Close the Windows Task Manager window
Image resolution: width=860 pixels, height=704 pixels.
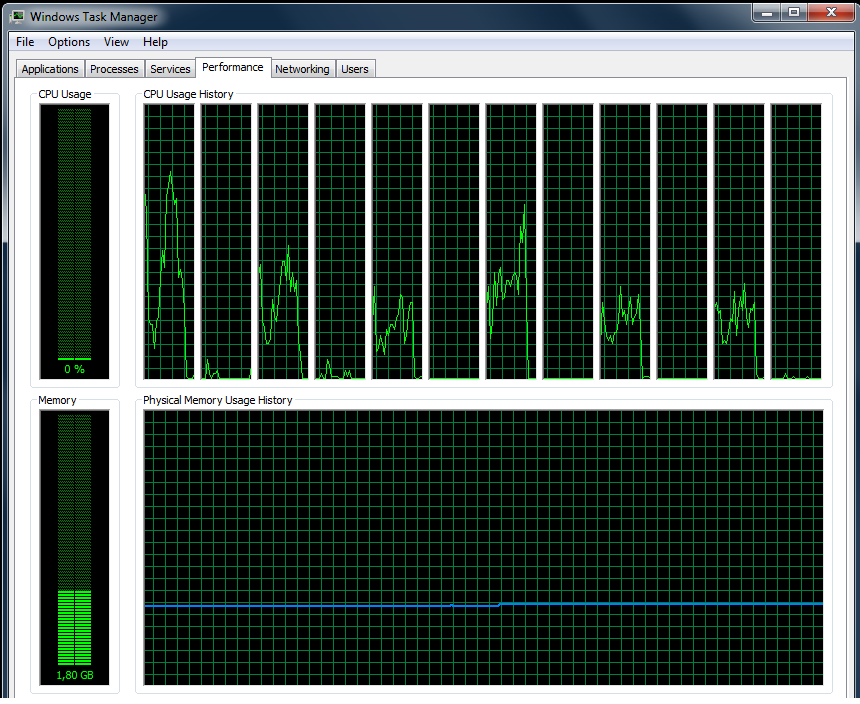[831, 13]
